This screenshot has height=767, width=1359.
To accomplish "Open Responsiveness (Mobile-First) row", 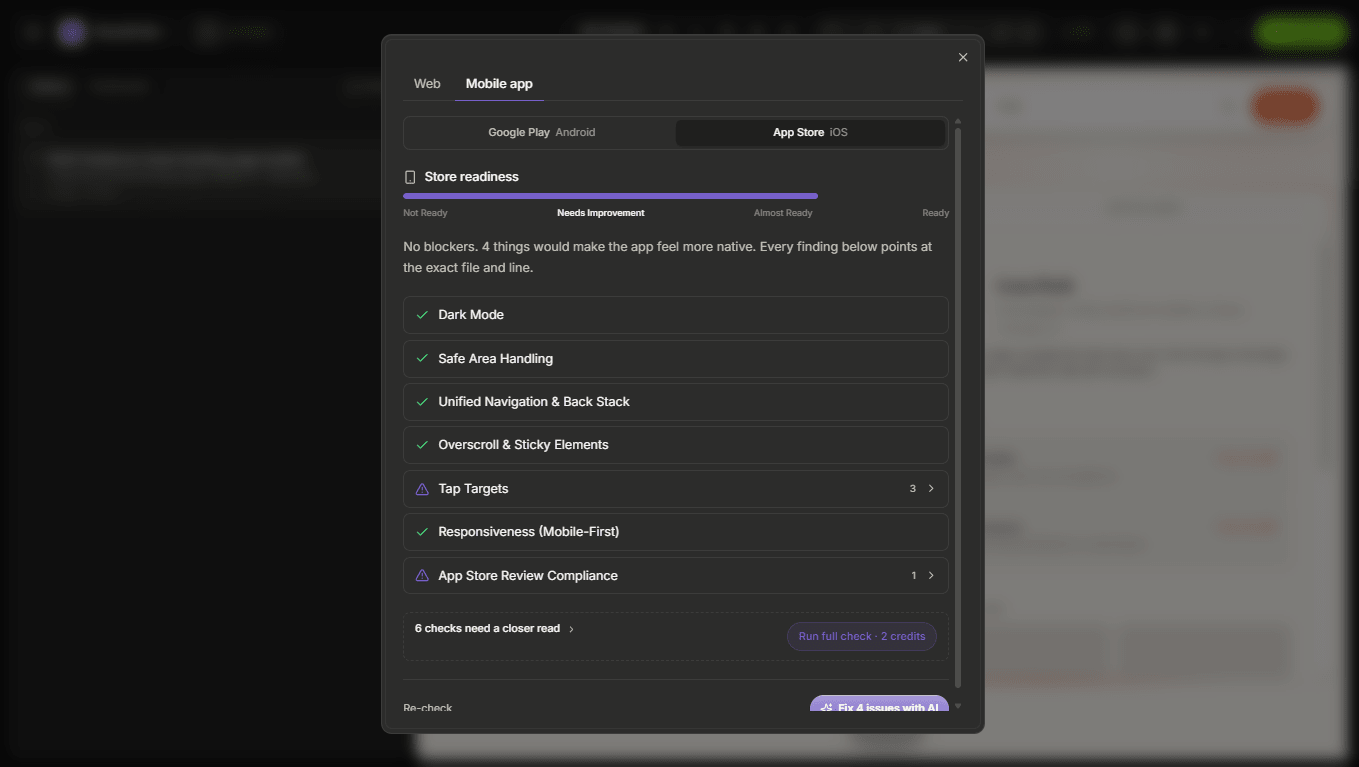I will click(x=676, y=532).
